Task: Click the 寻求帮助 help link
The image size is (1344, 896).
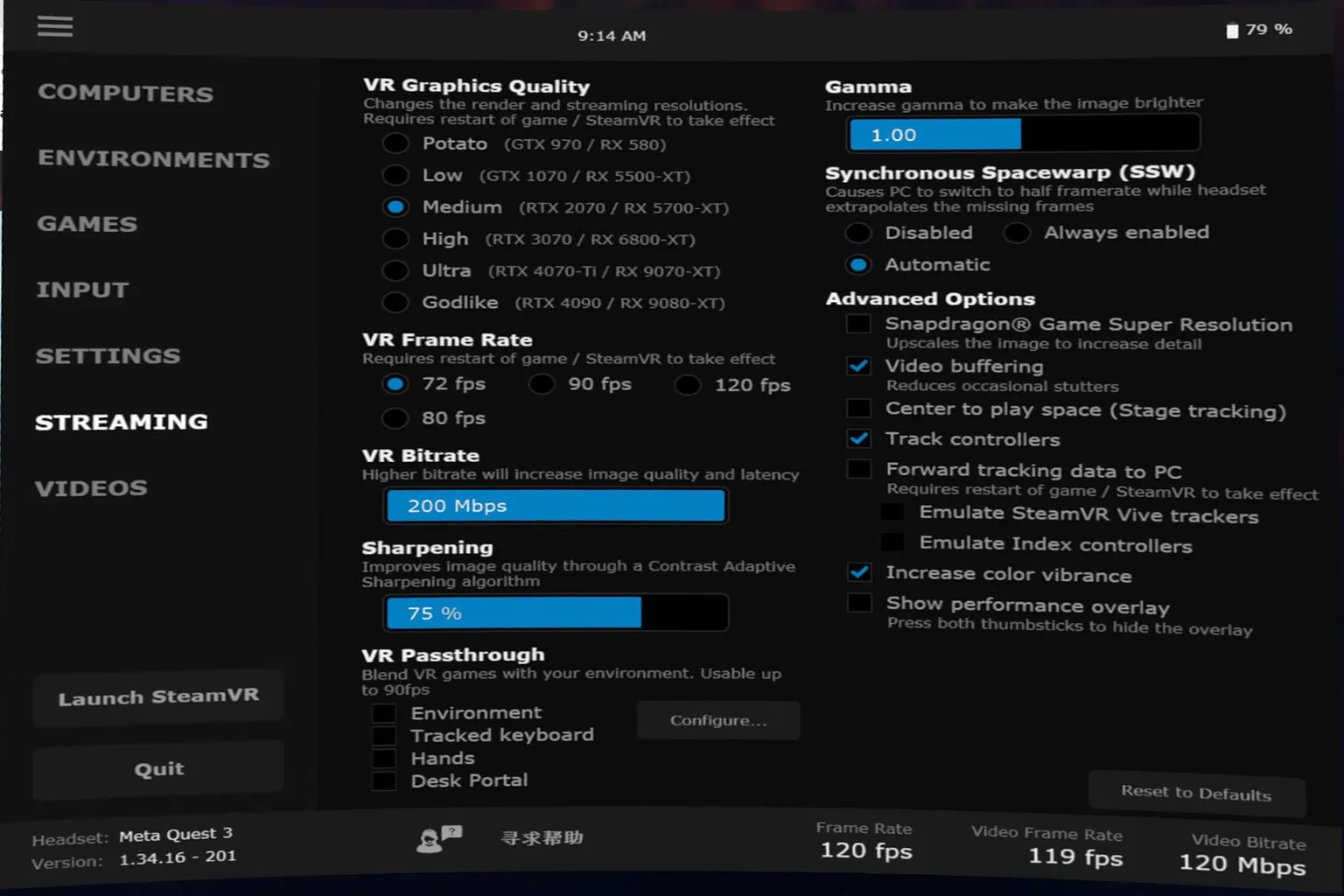Action: pos(542,838)
